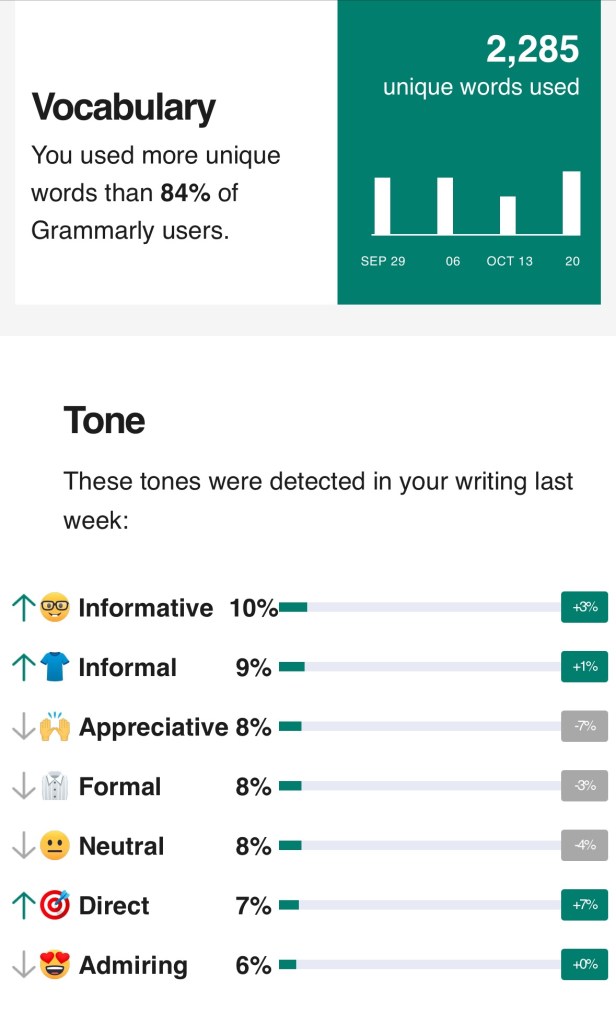The width and height of the screenshot is (616, 1024).
Task: Click the blue t-shirt Informal icon
Action: (55, 667)
